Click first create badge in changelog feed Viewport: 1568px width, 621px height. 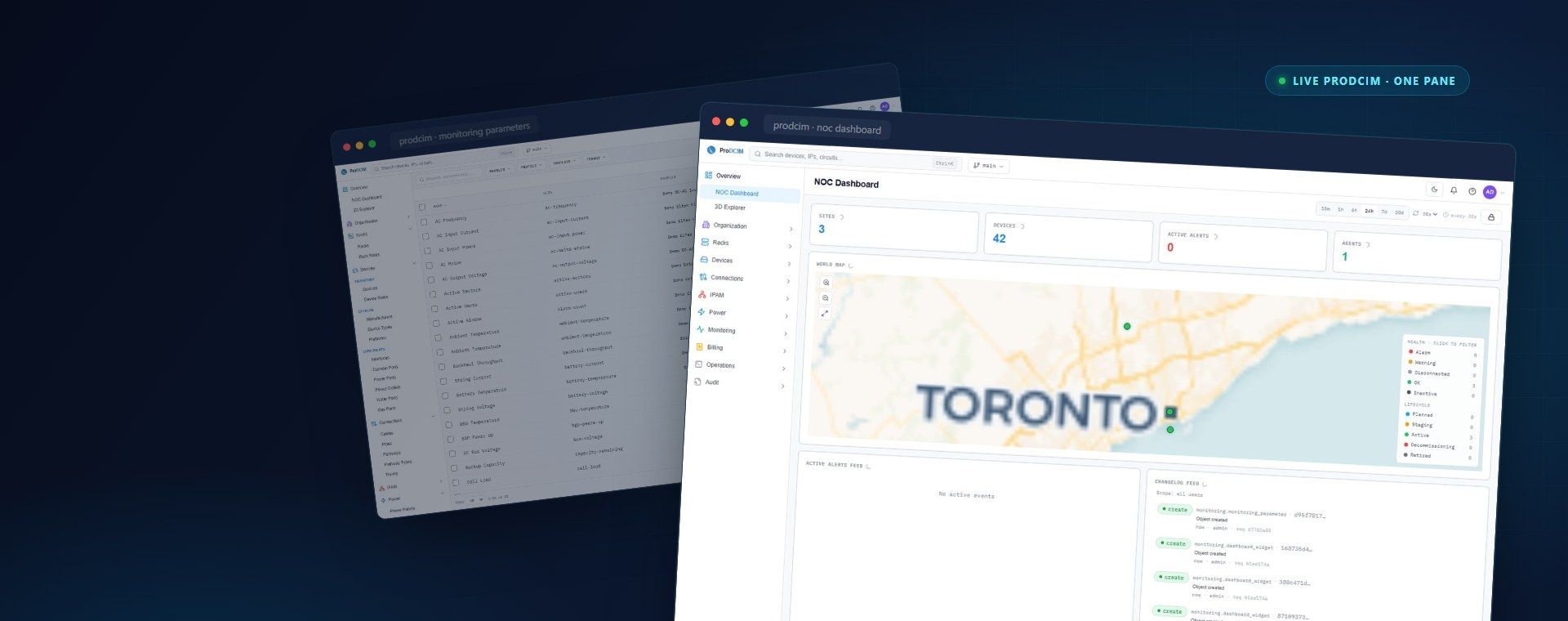tap(1174, 509)
